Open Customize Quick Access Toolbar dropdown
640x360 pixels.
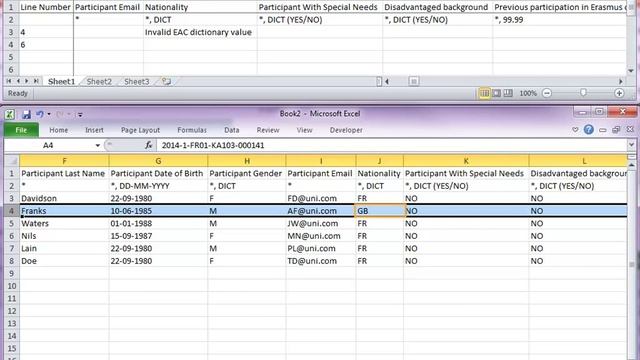[x=80, y=115]
